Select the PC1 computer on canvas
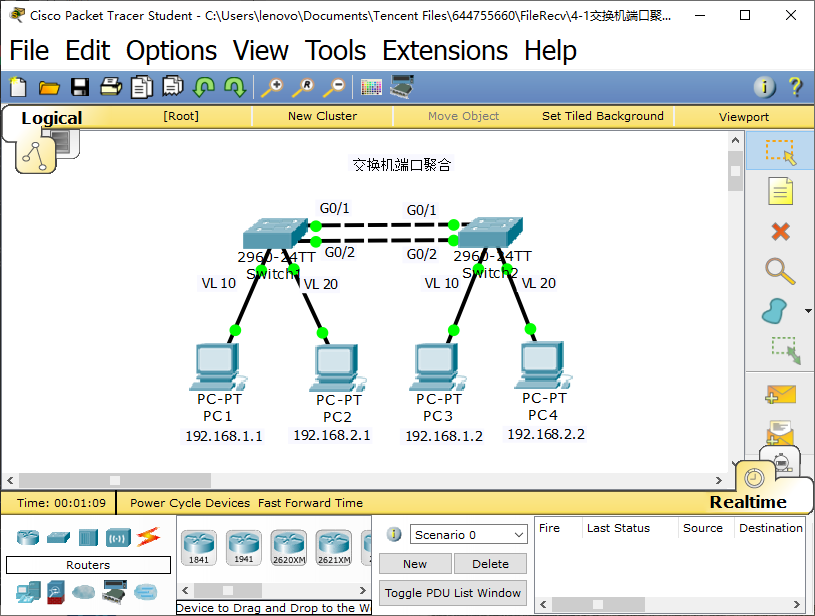Viewport: 815px width, 616px height. (x=217, y=366)
